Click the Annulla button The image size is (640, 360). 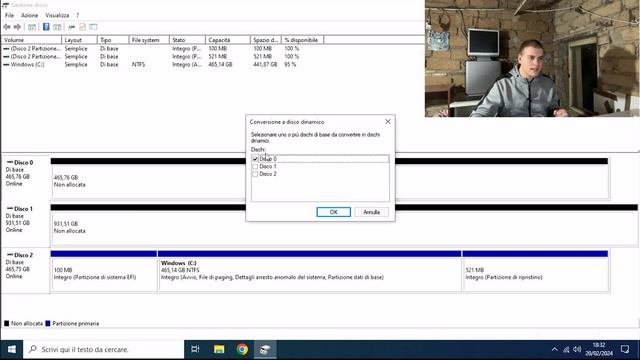(371, 212)
